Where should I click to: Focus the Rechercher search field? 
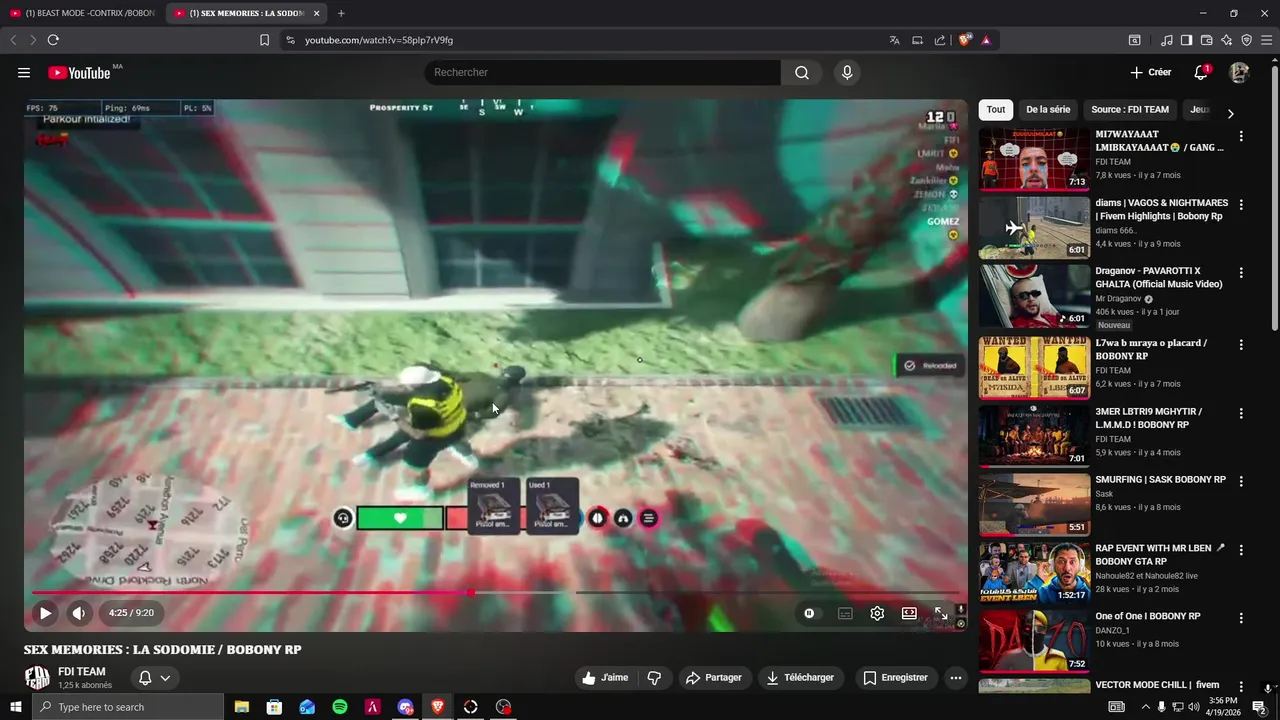pyautogui.click(x=603, y=72)
